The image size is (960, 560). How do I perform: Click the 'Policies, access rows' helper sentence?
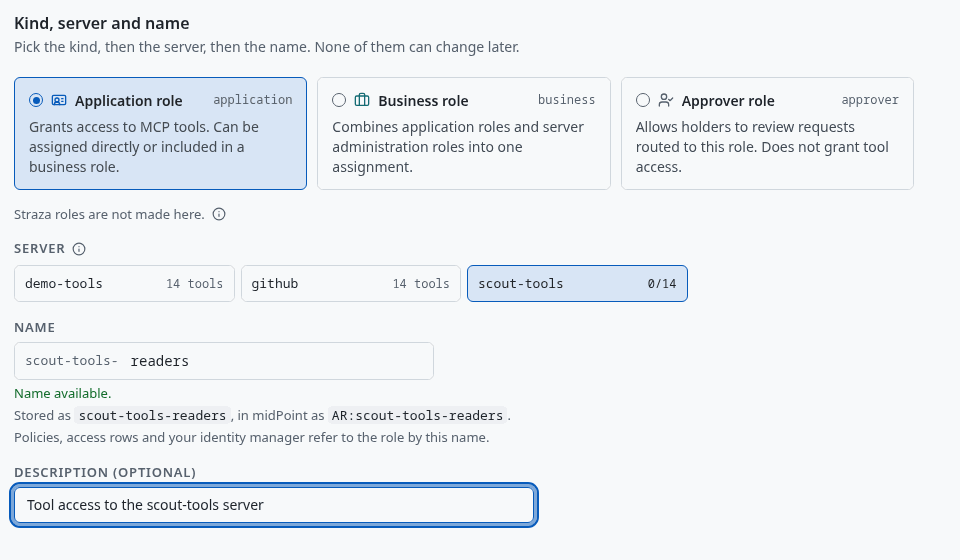pyautogui.click(x=252, y=438)
